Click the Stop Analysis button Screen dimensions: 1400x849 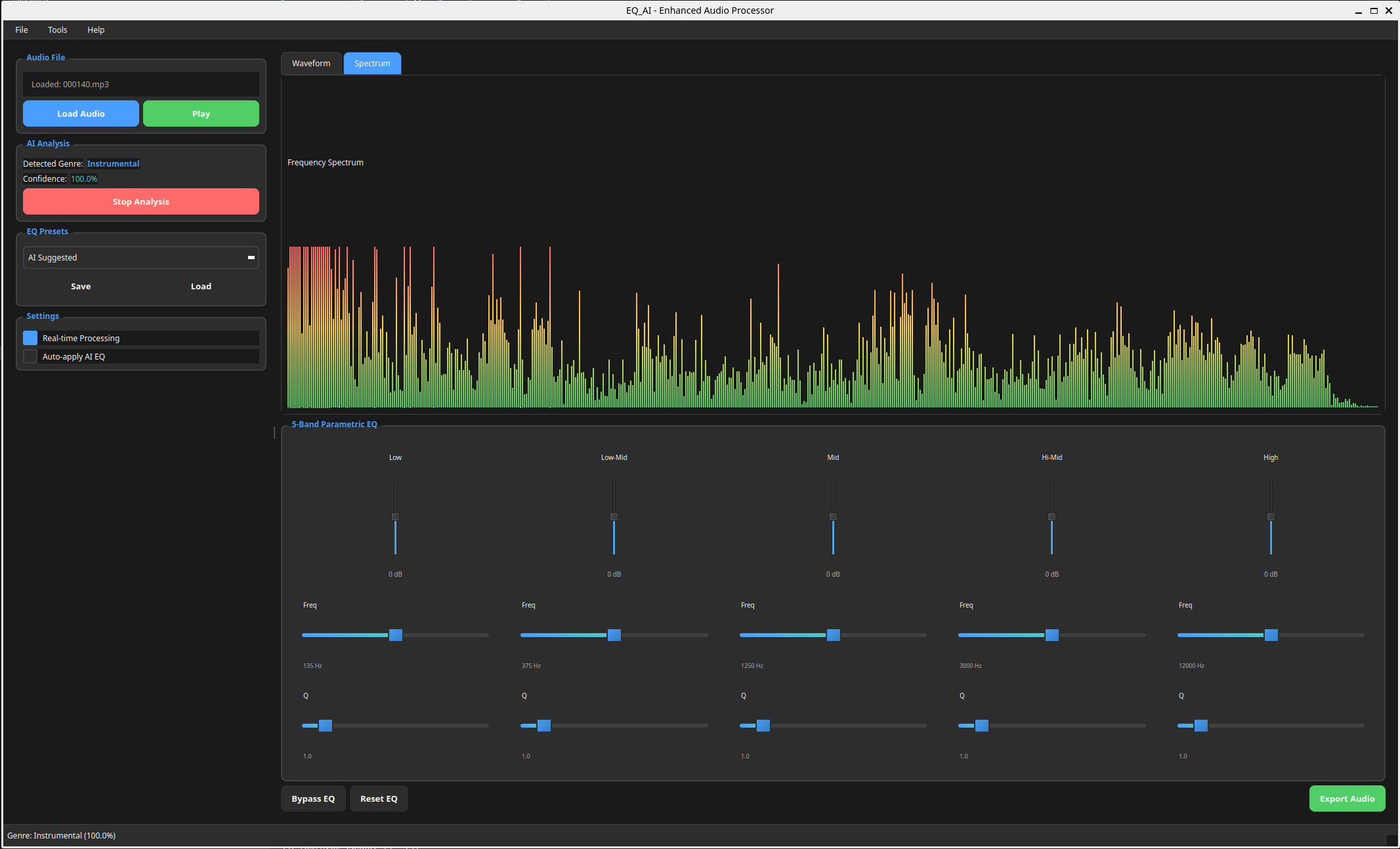click(140, 201)
